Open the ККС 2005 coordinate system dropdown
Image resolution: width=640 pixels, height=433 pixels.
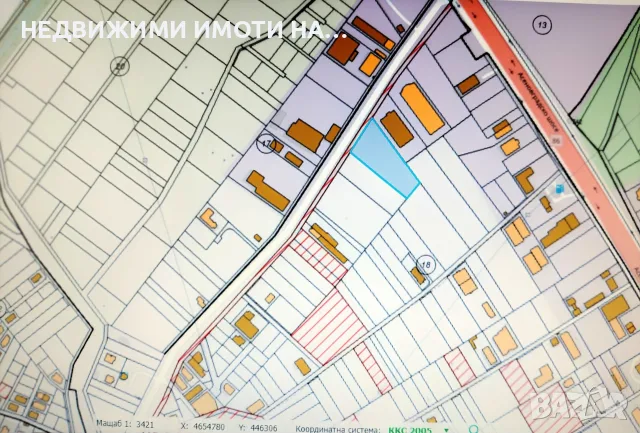(x=416, y=430)
